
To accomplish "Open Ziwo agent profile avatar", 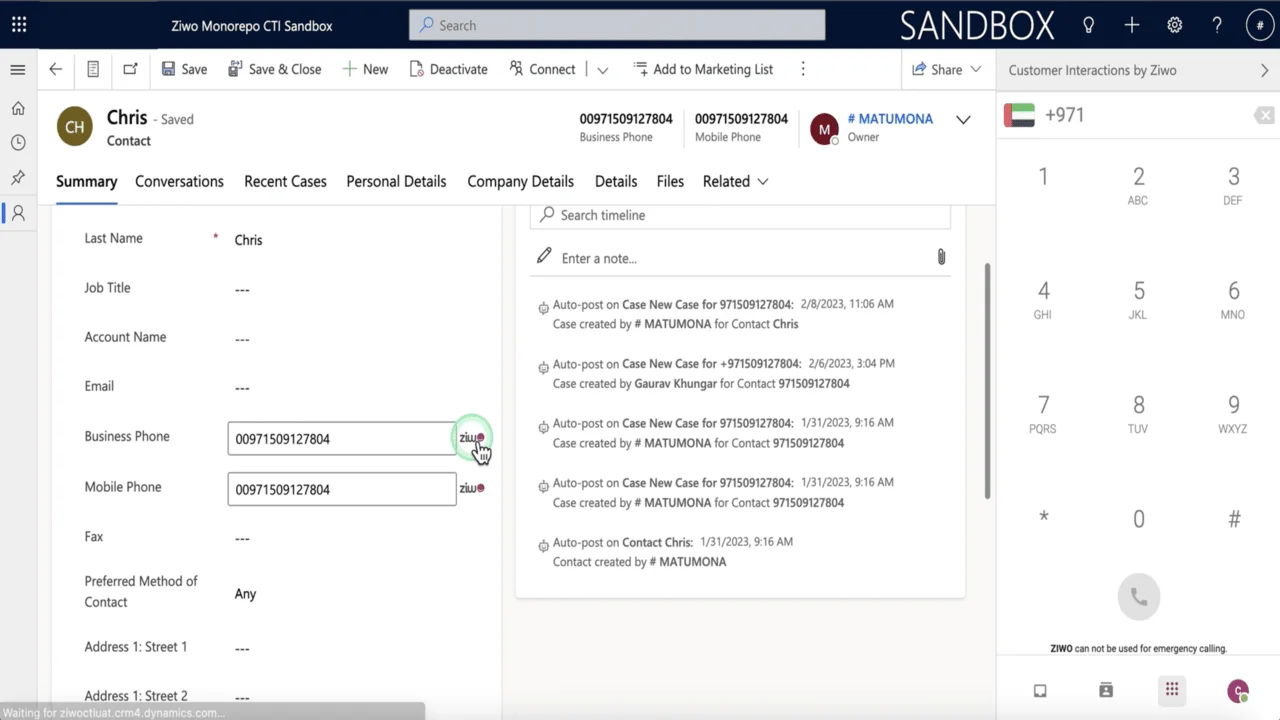I will tap(1238, 691).
